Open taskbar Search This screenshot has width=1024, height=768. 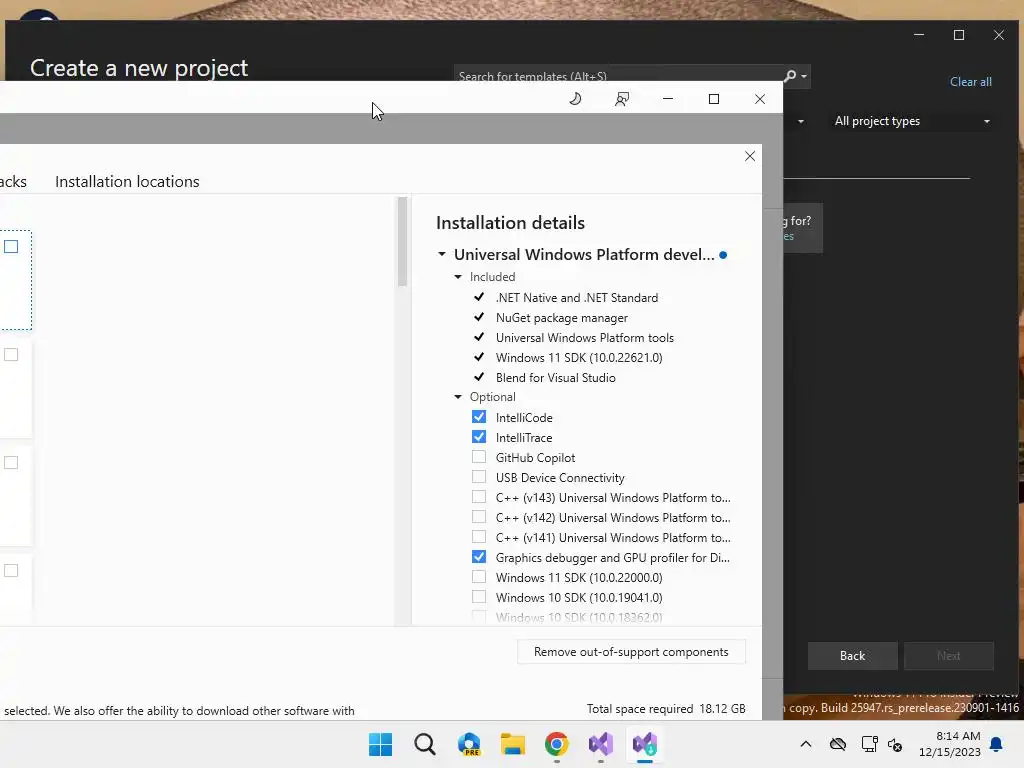[x=424, y=744]
